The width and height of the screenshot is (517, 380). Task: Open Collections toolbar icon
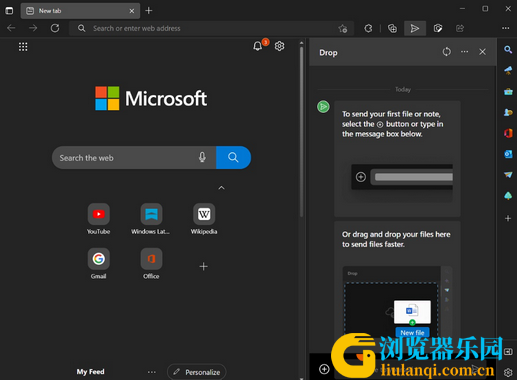392,29
